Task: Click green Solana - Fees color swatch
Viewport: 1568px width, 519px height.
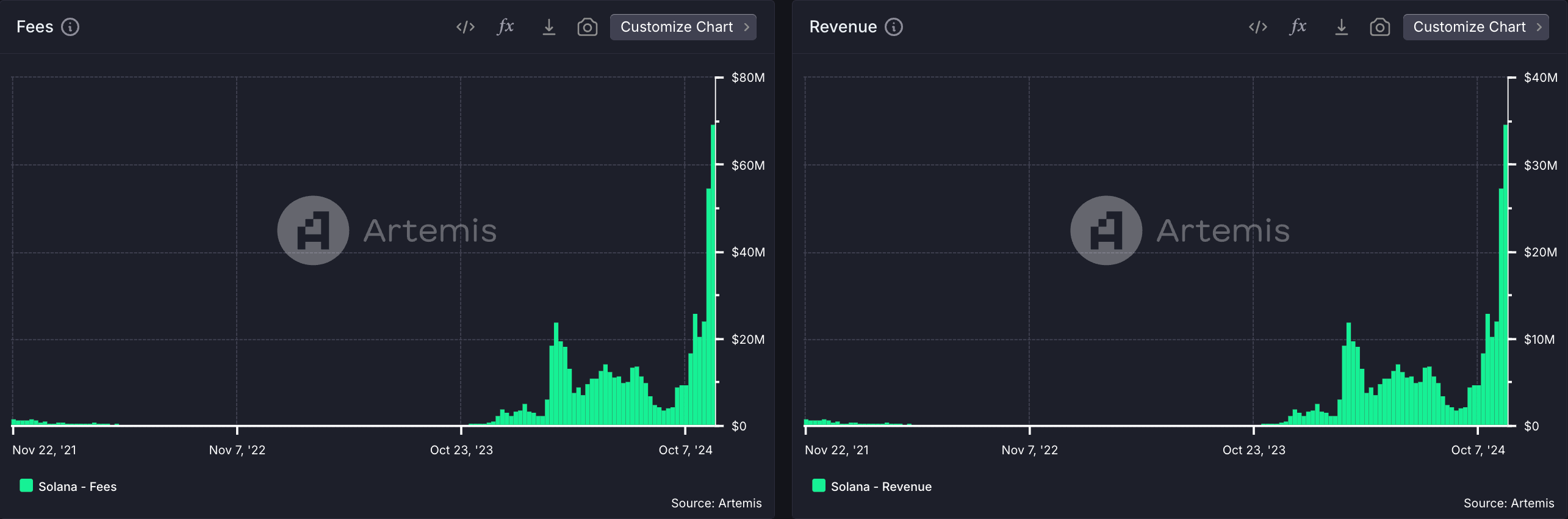Action: tap(26, 485)
